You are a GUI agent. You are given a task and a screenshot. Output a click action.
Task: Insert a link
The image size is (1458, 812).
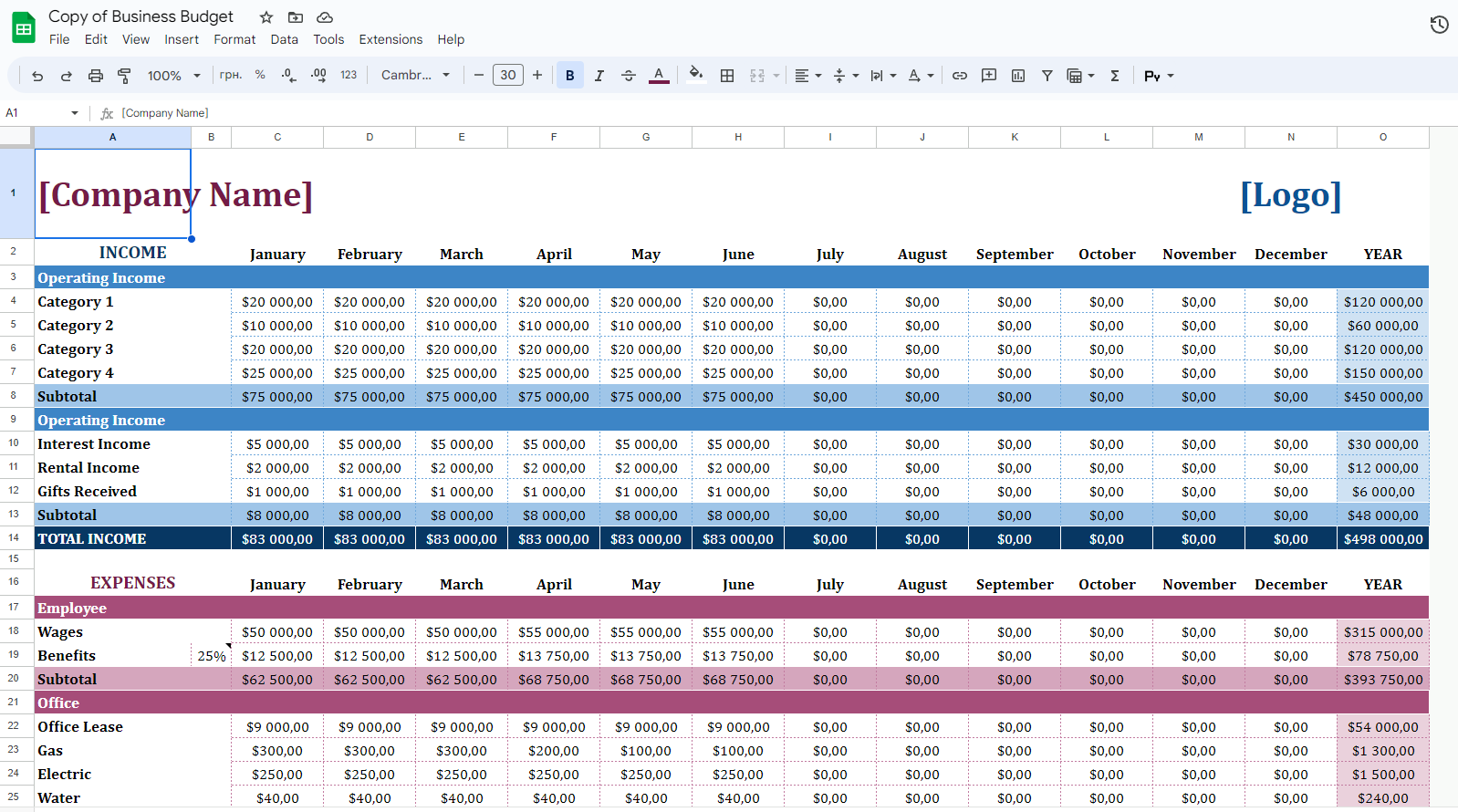(x=960, y=76)
